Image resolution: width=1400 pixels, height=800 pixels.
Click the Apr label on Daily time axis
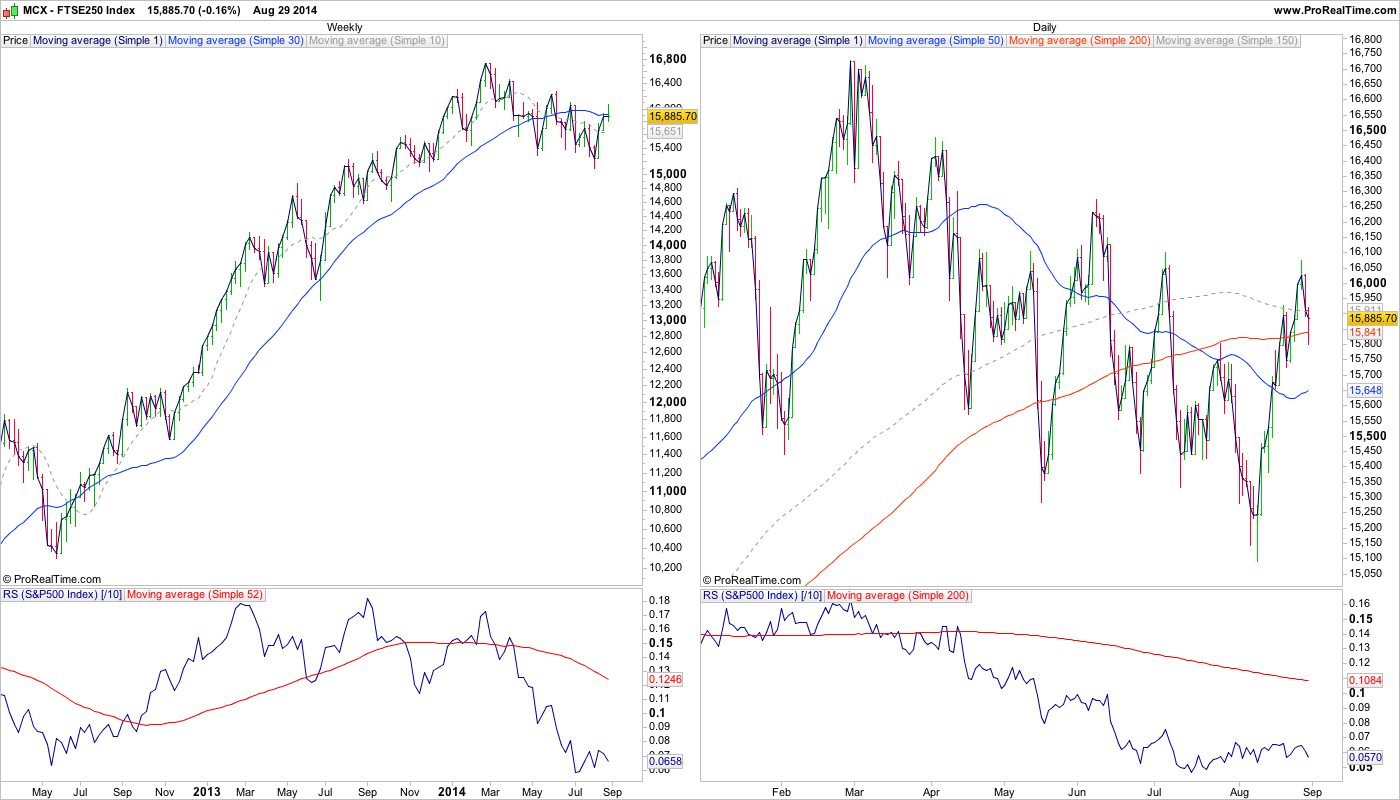point(931,791)
